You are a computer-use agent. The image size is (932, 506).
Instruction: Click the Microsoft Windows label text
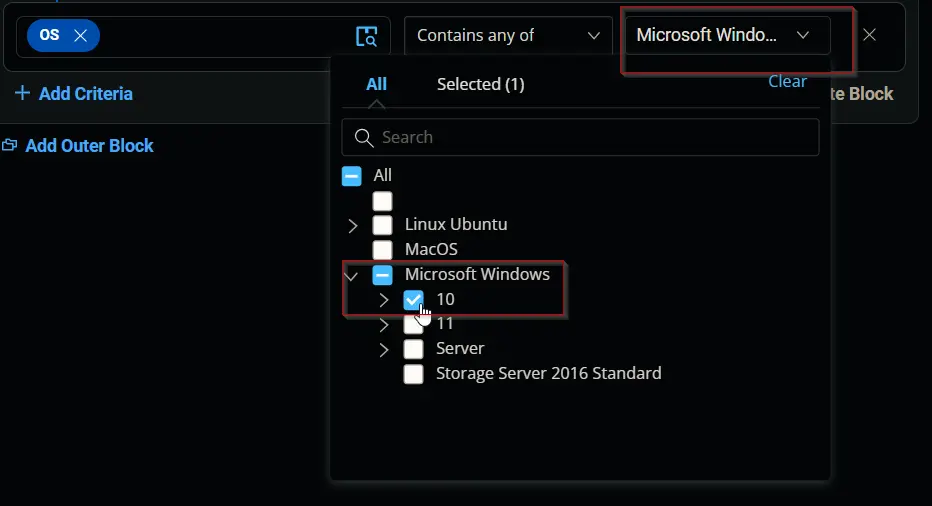pyautogui.click(x=477, y=274)
